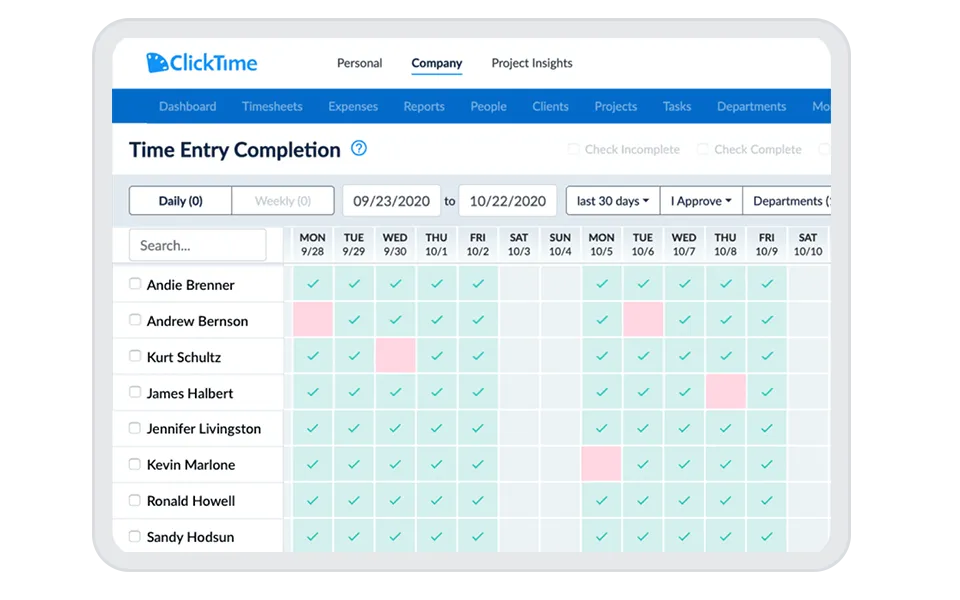Expand the I Approve filter dropdown
This screenshot has width=960, height=600.
point(700,200)
